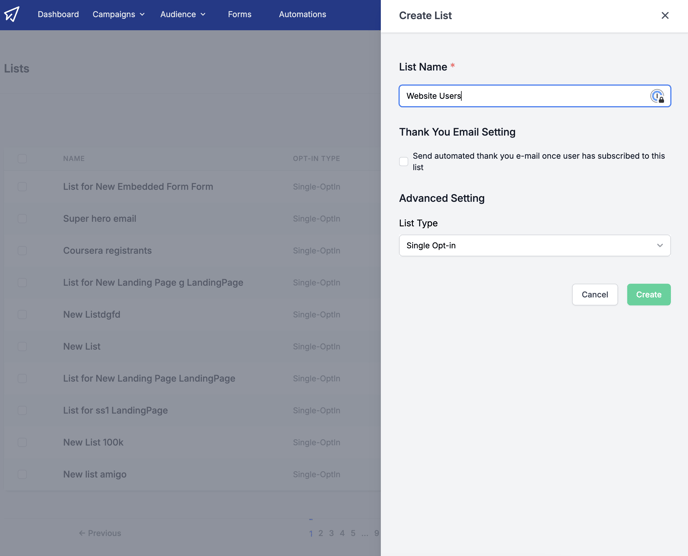688x556 pixels.
Task: Open the New List 100k entry
Action: 93,442
